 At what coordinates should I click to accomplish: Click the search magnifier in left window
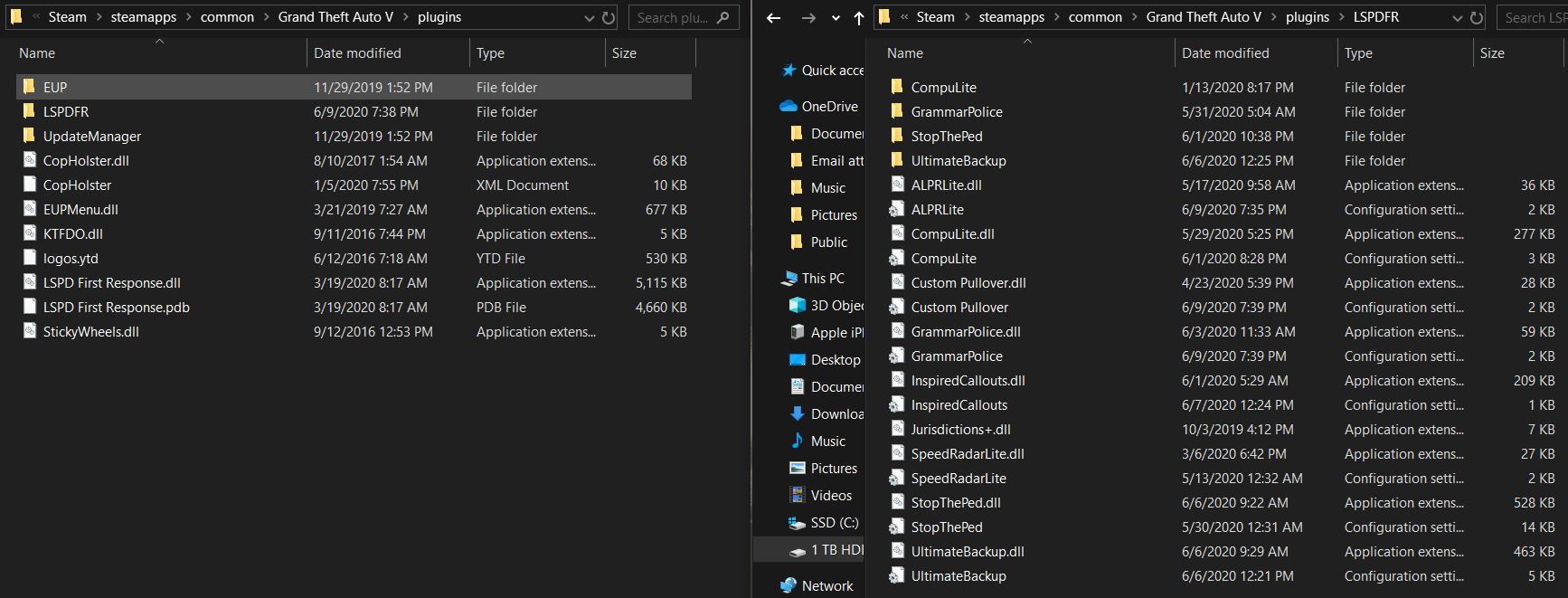click(x=723, y=17)
